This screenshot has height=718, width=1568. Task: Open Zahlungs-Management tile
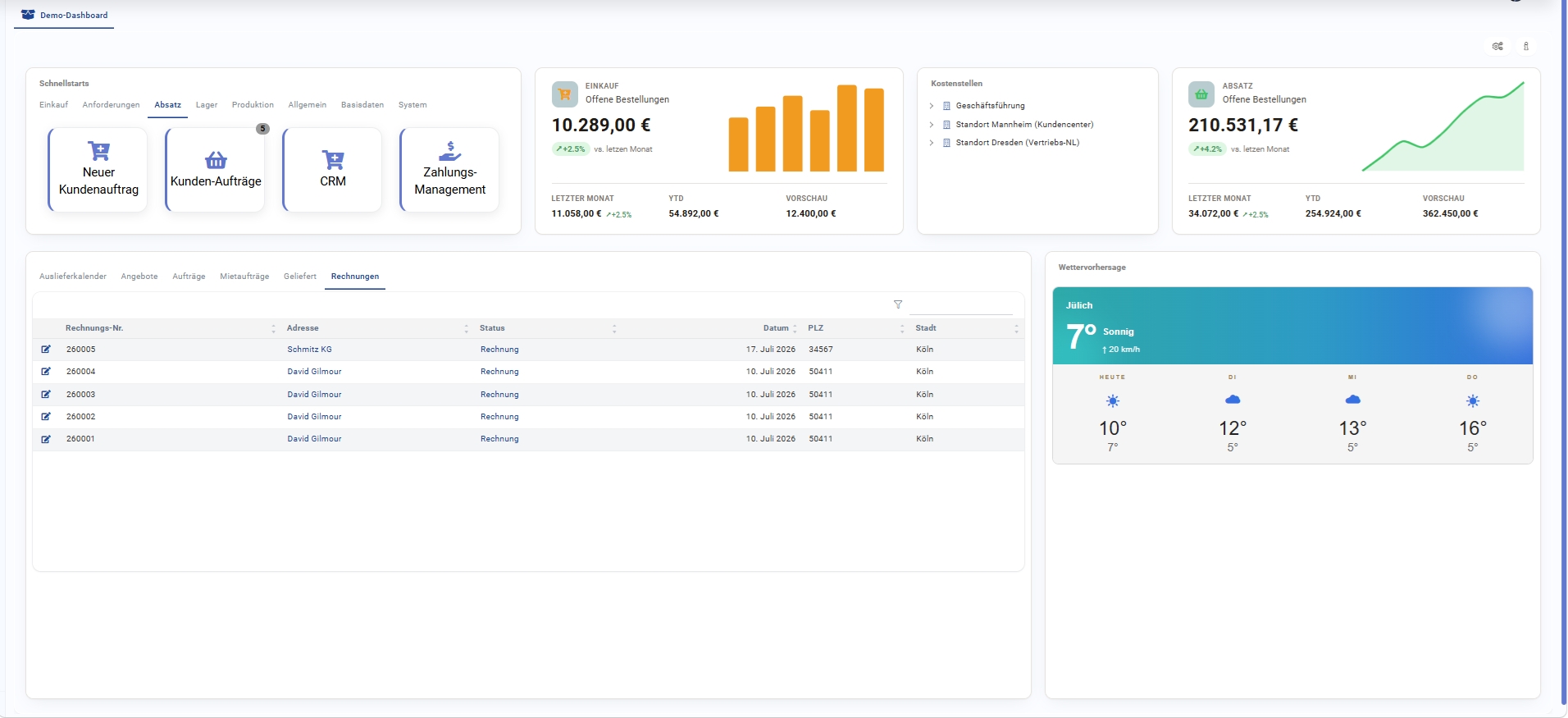[450, 170]
